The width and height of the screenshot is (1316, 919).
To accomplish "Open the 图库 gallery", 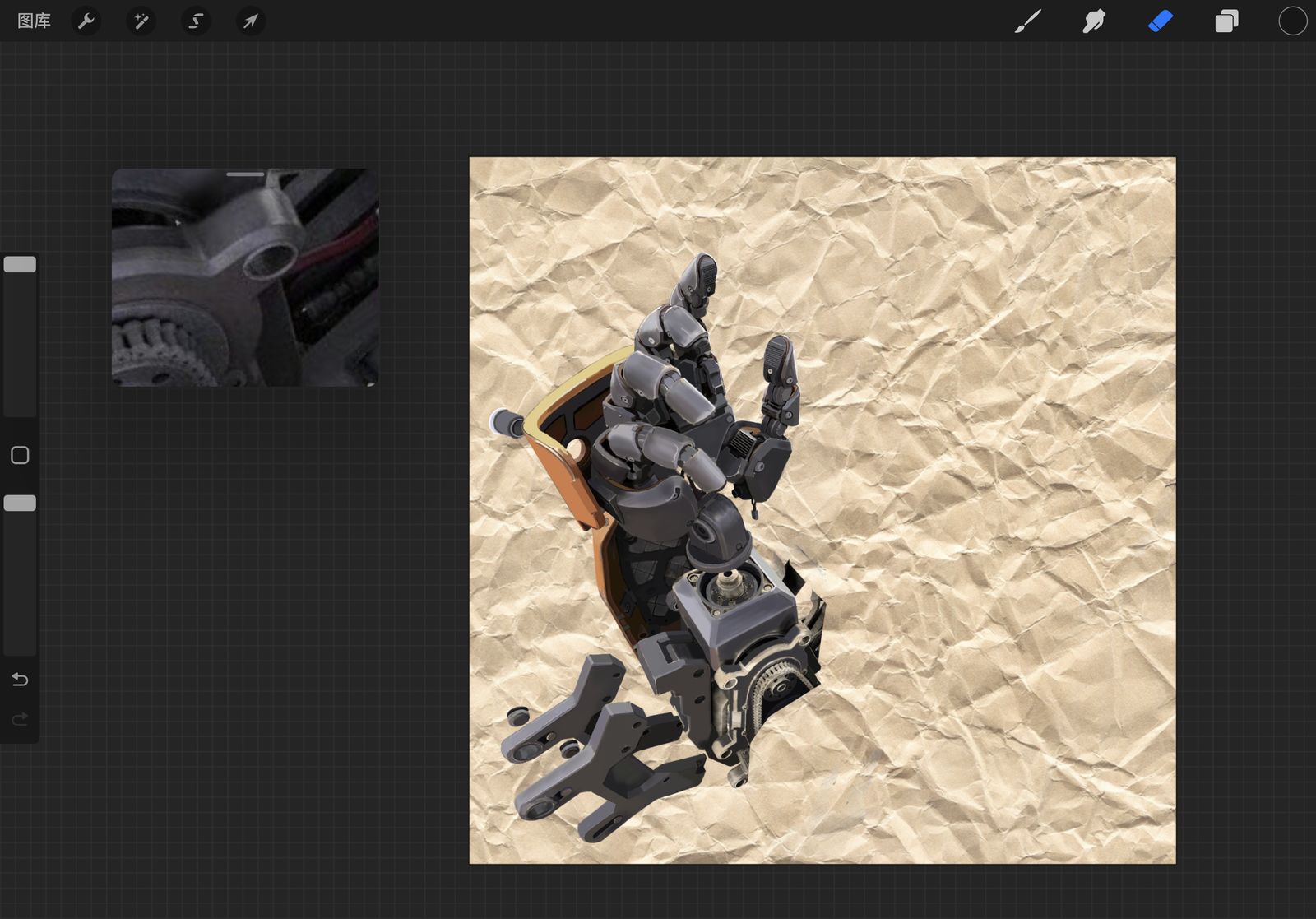I will coord(34,21).
